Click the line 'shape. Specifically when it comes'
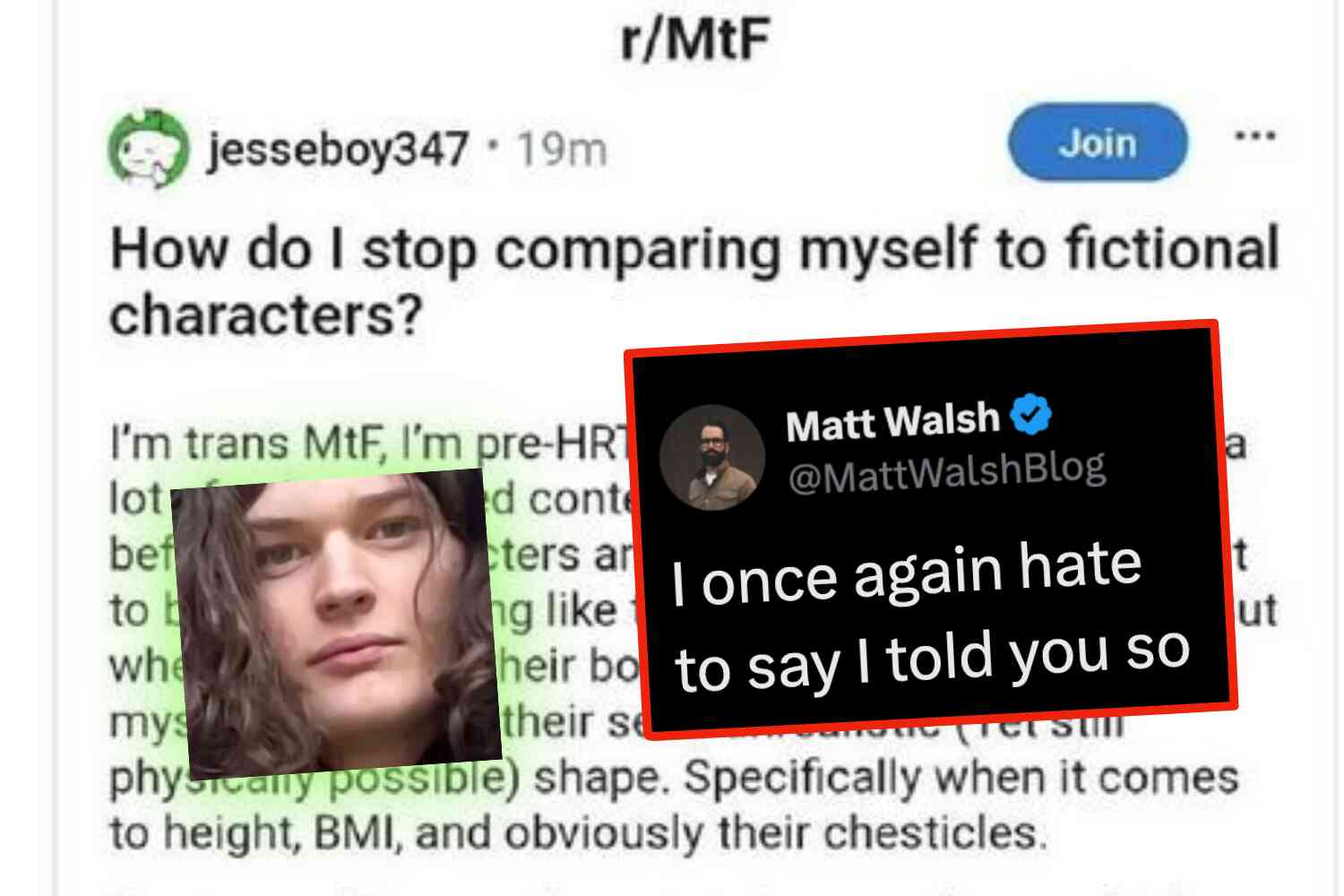This screenshot has height=896, width=1344. pyautogui.click(x=887, y=777)
